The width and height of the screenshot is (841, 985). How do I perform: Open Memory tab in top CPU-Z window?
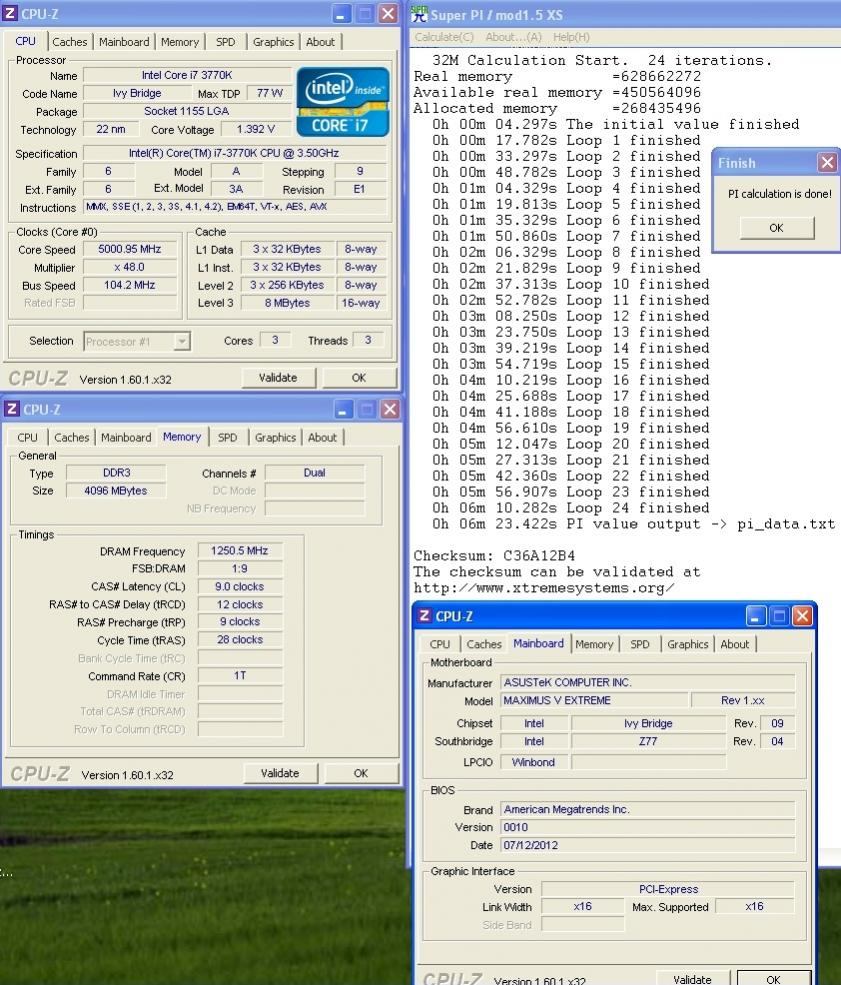click(x=180, y=42)
